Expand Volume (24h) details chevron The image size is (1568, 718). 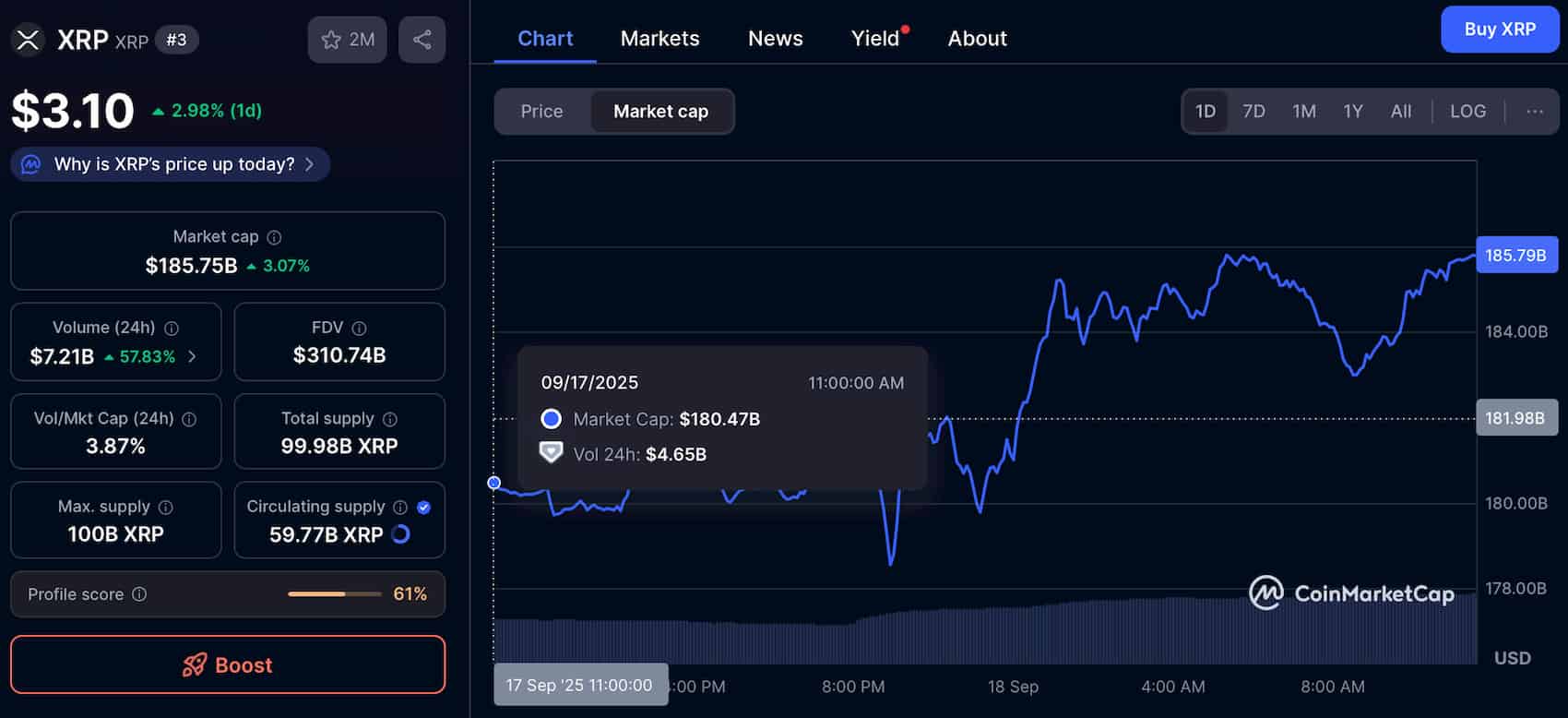click(x=192, y=356)
